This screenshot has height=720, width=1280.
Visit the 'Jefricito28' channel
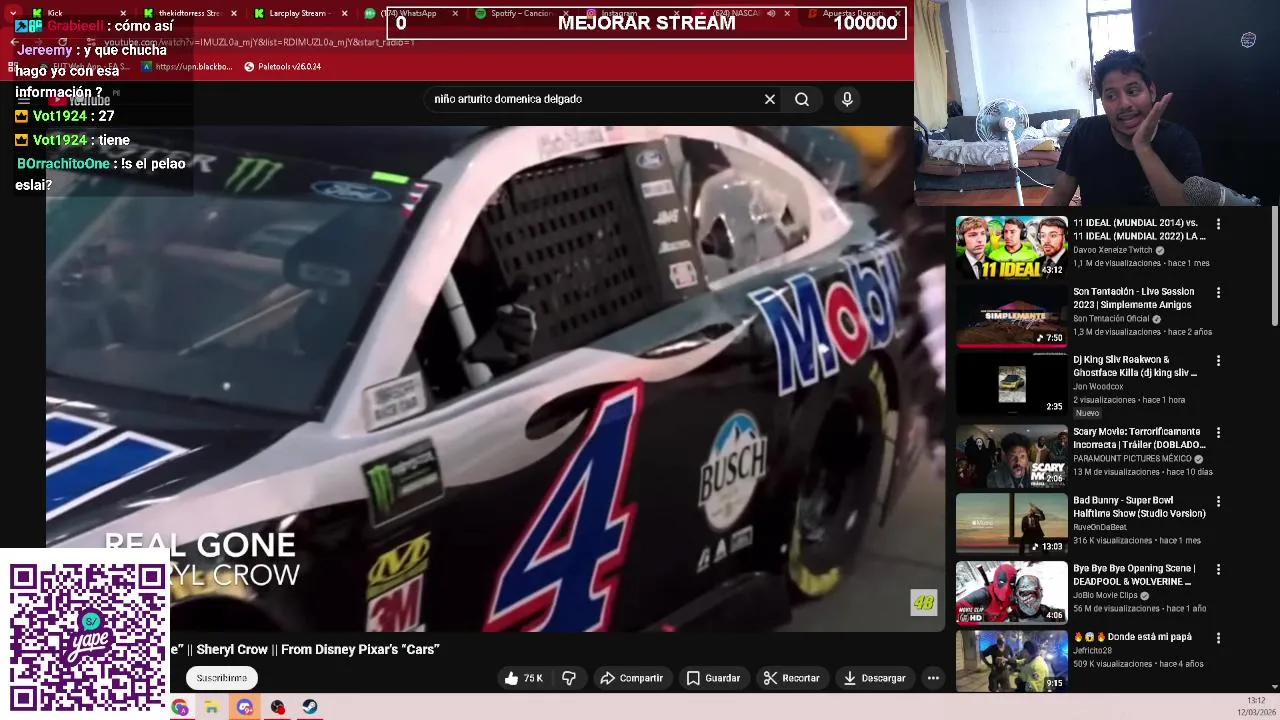(x=1094, y=651)
